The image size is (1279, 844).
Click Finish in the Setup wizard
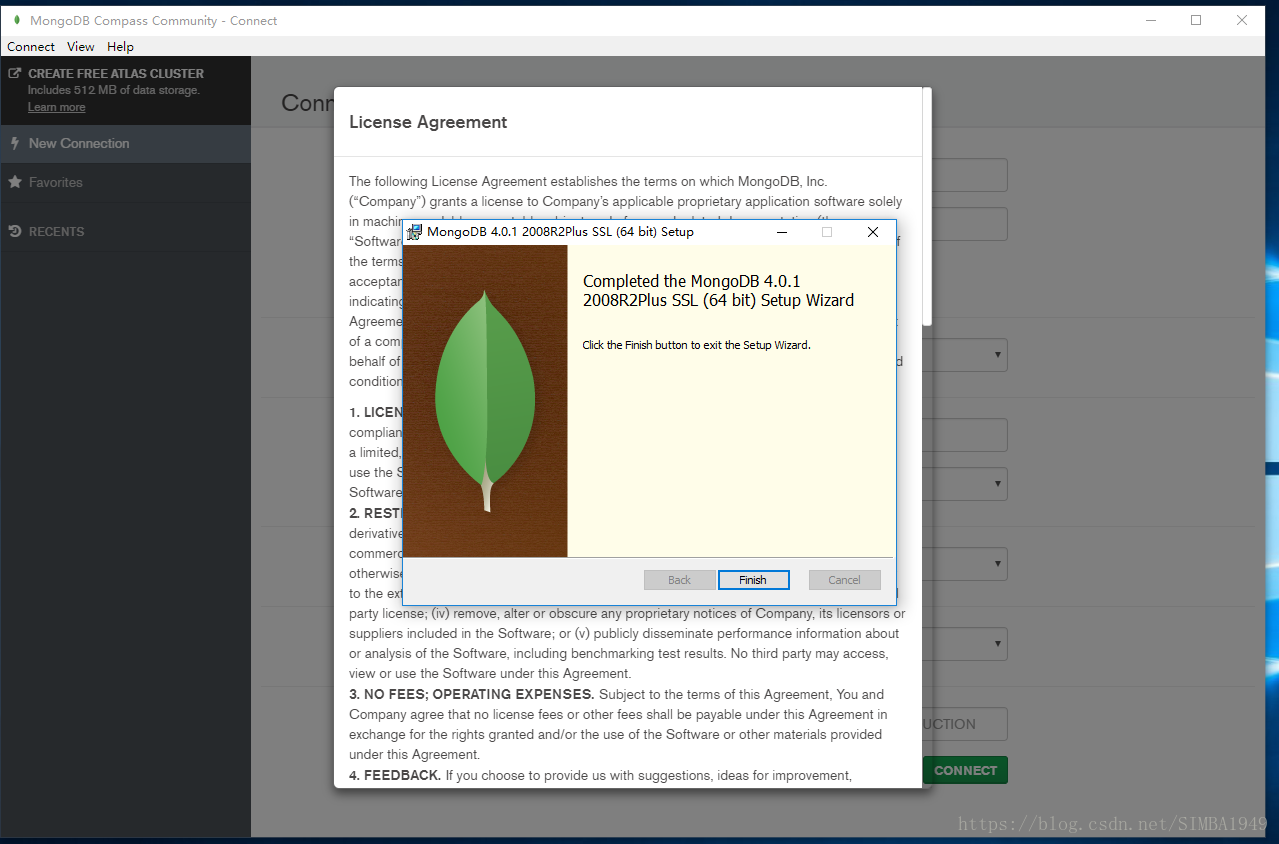tap(753, 580)
